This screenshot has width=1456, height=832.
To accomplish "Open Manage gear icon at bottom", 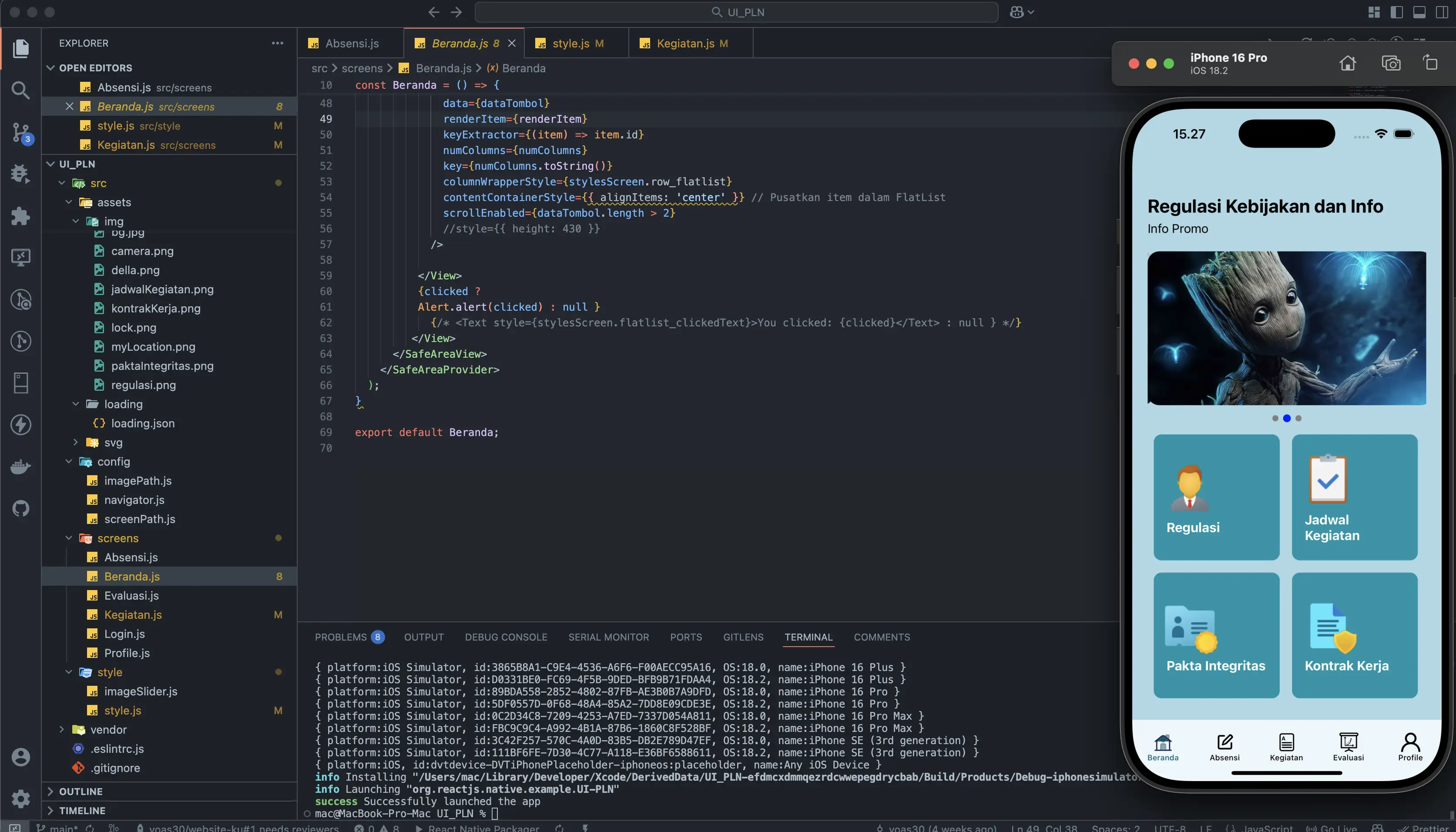I will [20, 798].
